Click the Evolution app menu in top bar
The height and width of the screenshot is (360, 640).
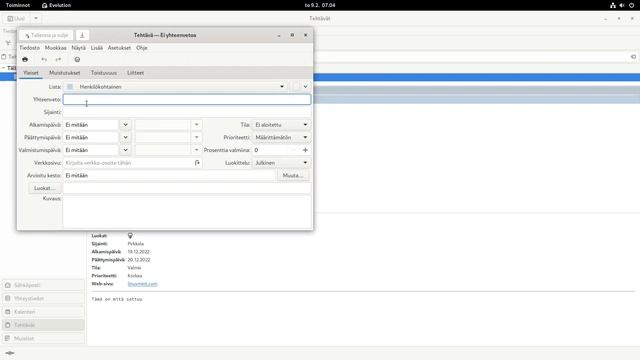click(x=56, y=5)
